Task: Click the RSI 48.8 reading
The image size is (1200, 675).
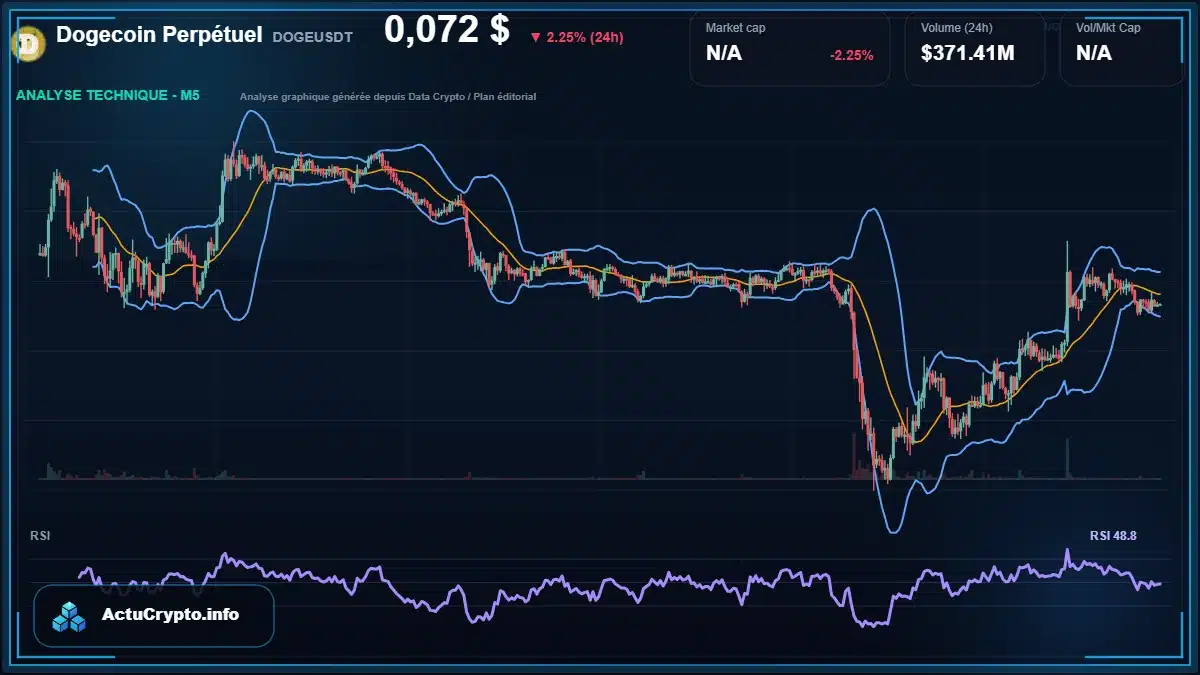Action: [x=1113, y=536]
